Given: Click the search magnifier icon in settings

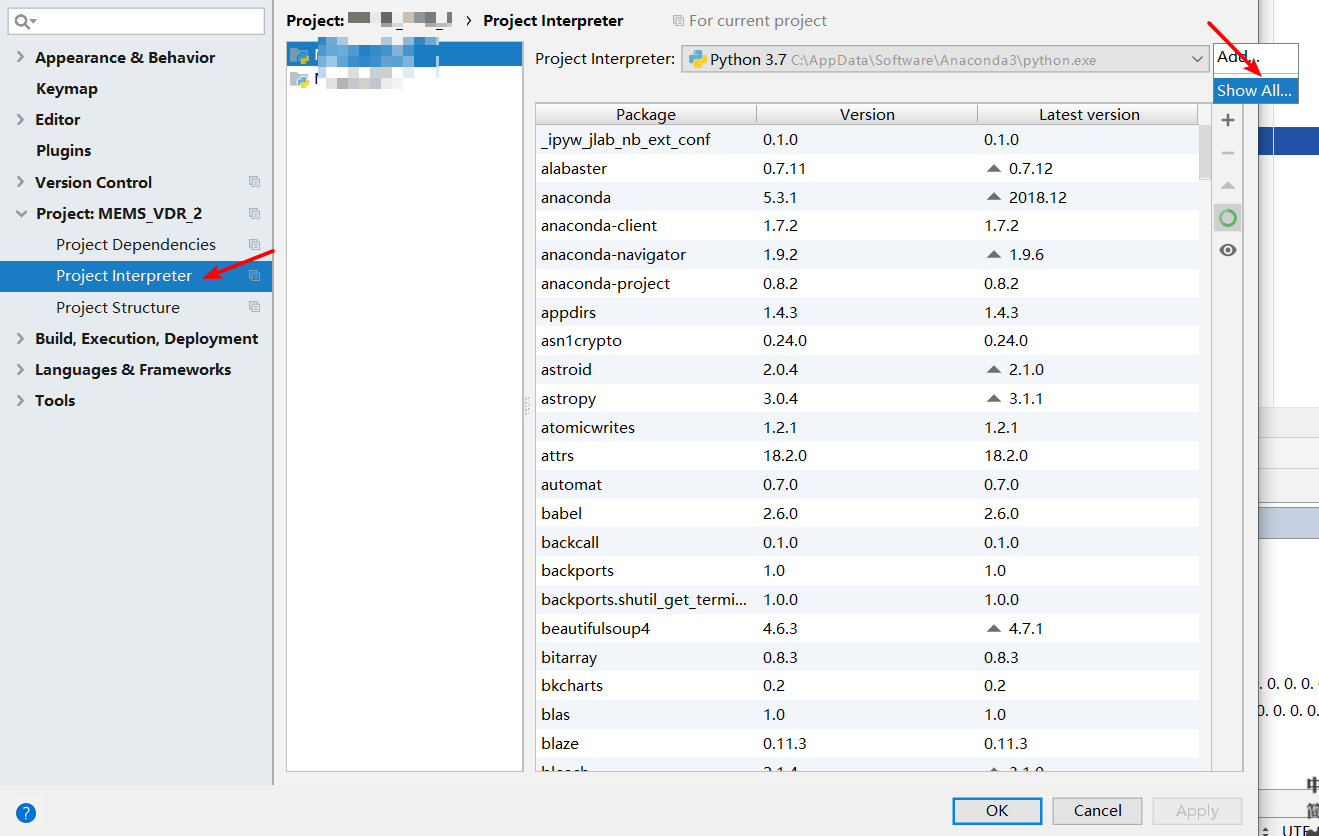Looking at the screenshot, I should click(x=24, y=21).
